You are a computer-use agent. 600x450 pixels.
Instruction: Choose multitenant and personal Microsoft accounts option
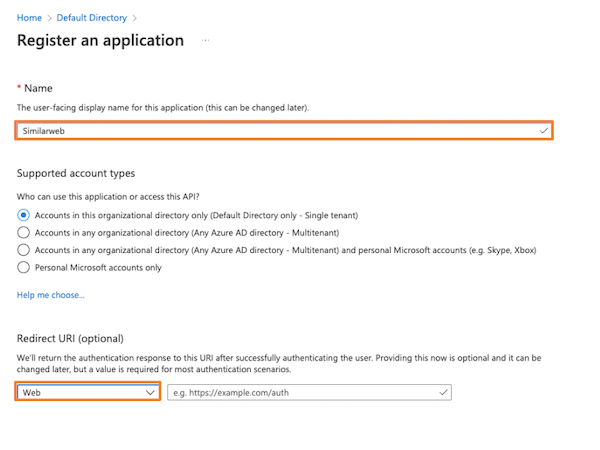24,250
